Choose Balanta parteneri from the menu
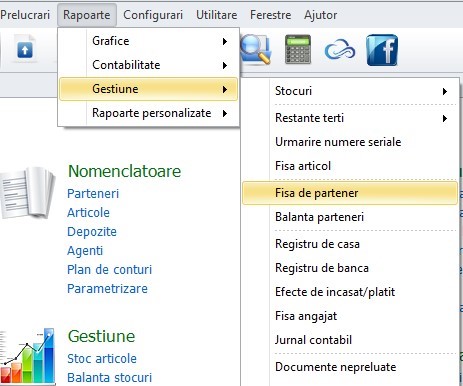 [350, 217]
